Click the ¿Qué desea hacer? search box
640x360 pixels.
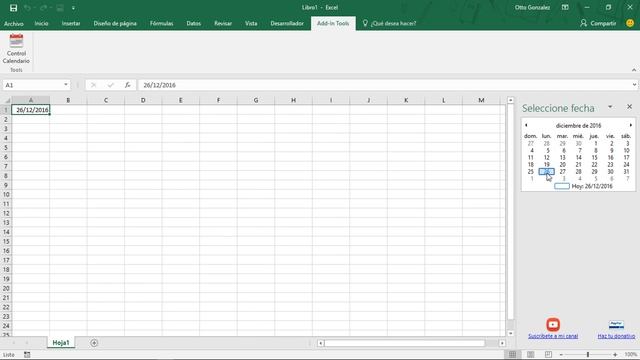tap(390, 24)
